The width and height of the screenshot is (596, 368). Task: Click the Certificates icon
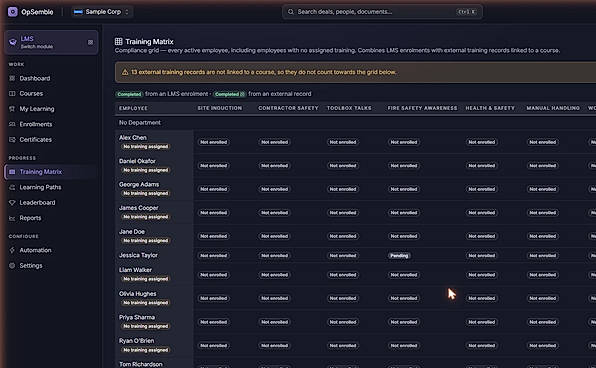(12, 140)
